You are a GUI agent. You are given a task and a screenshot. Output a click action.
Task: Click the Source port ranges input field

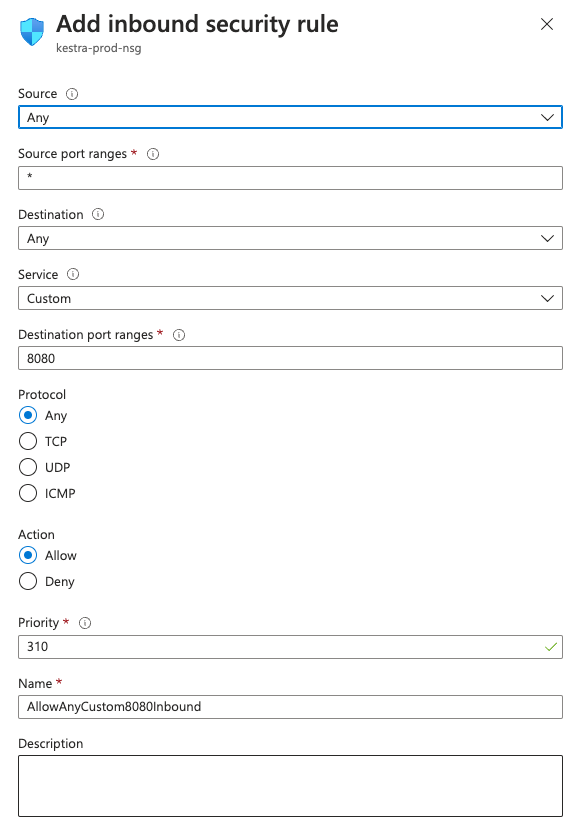coord(290,178)
